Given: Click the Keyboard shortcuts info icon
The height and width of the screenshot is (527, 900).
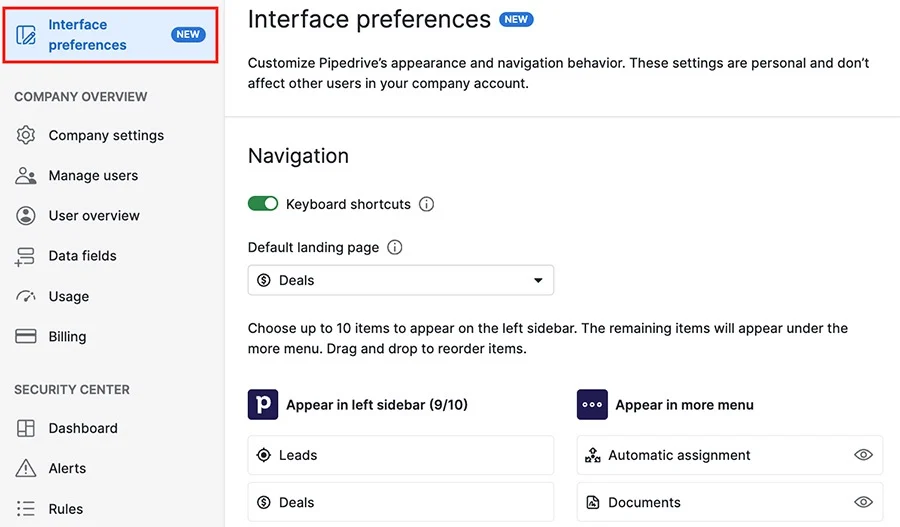Looking at the screenshot, I should [x=426, y=204].
